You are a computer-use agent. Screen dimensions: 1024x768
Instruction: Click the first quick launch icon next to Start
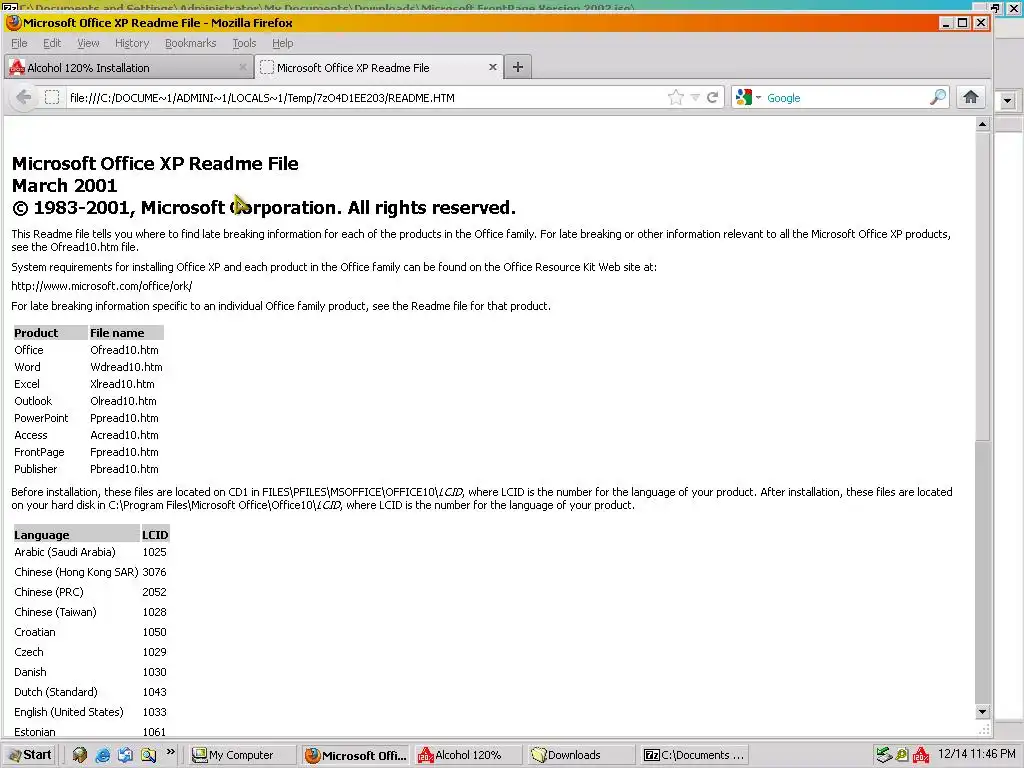point(80,755)
